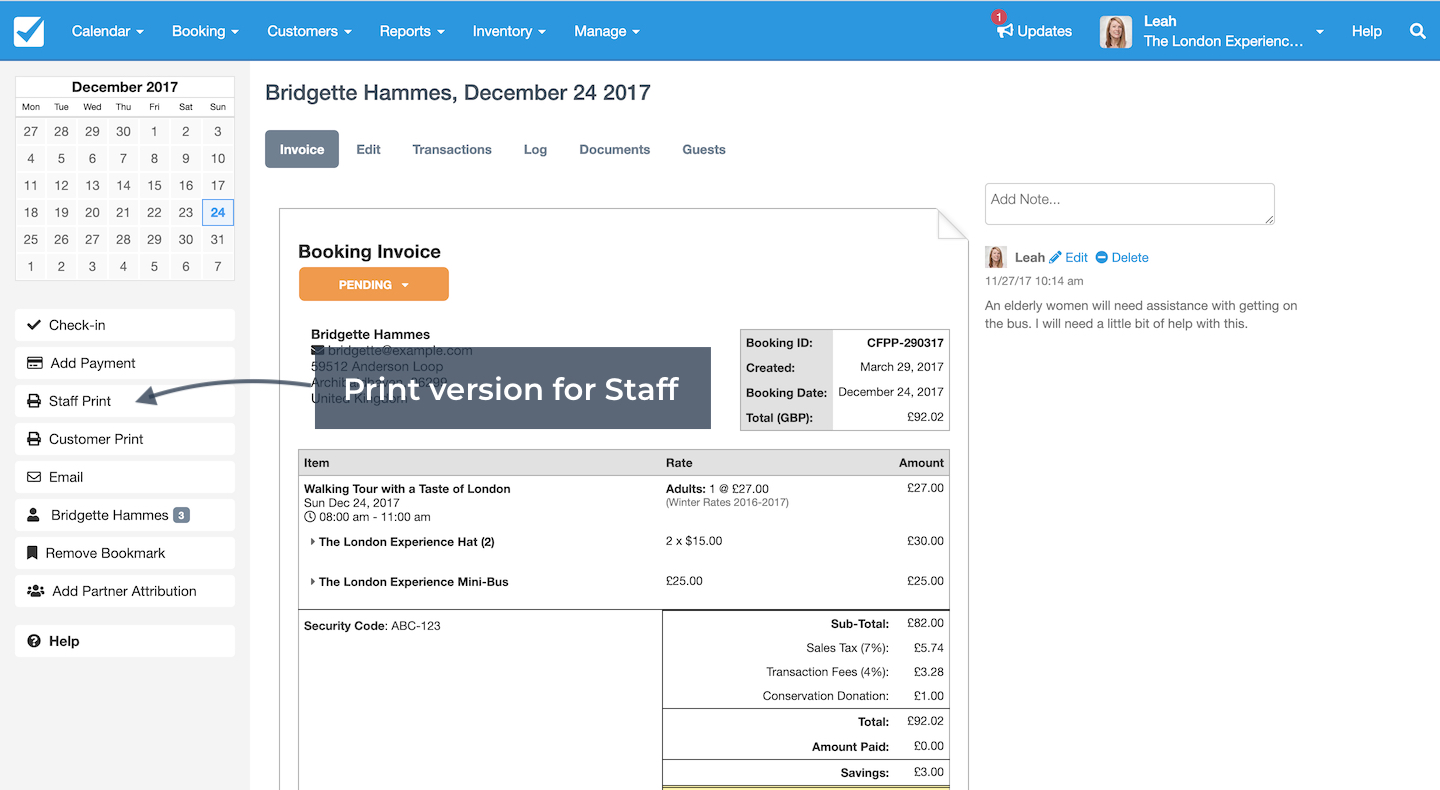1440x790 pixels.
Task: Click the pencil icon next to Edit note
Action: pyautogui.click(x=1055, y=257)
